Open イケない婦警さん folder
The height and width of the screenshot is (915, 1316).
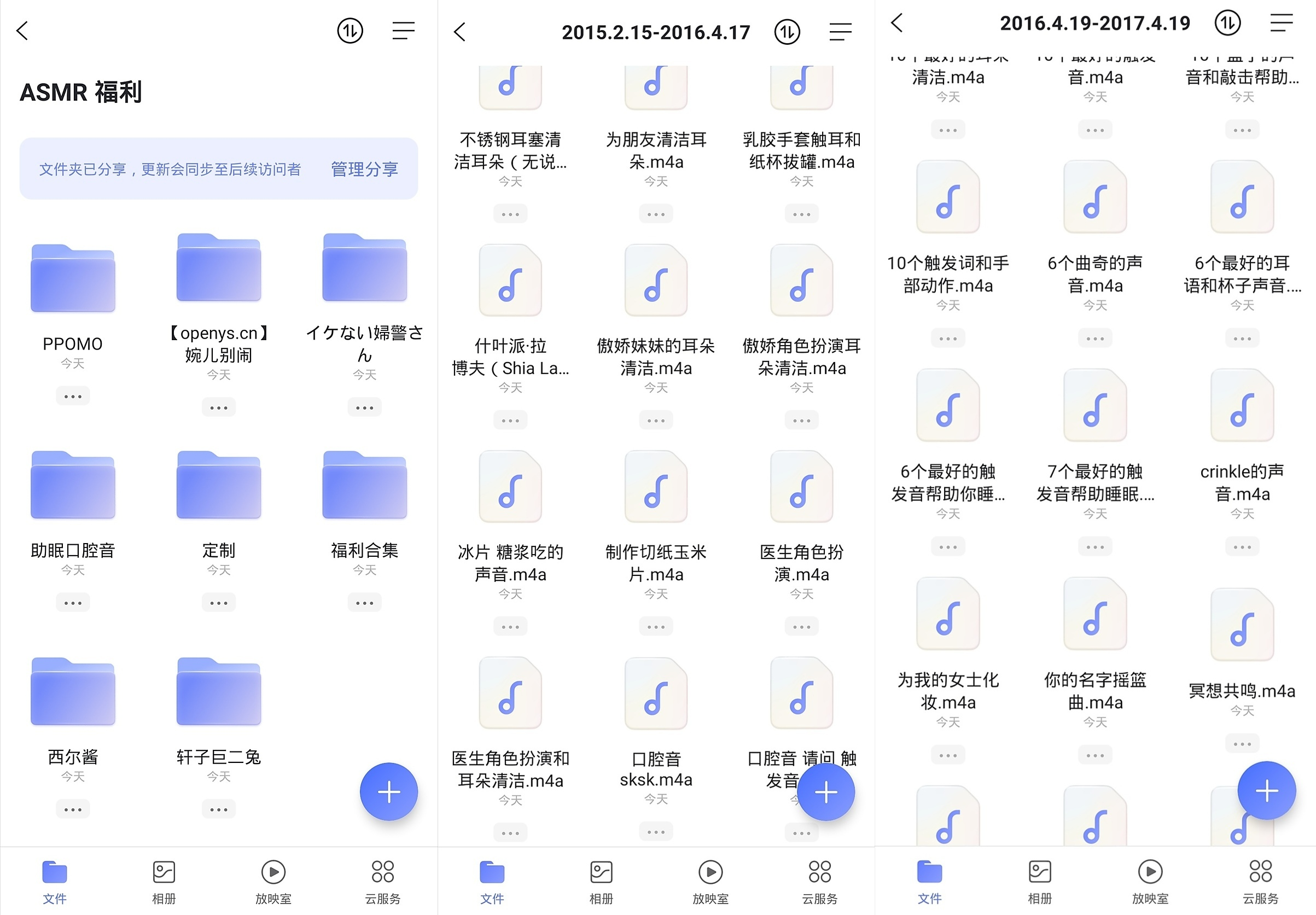tap(364, 267)
